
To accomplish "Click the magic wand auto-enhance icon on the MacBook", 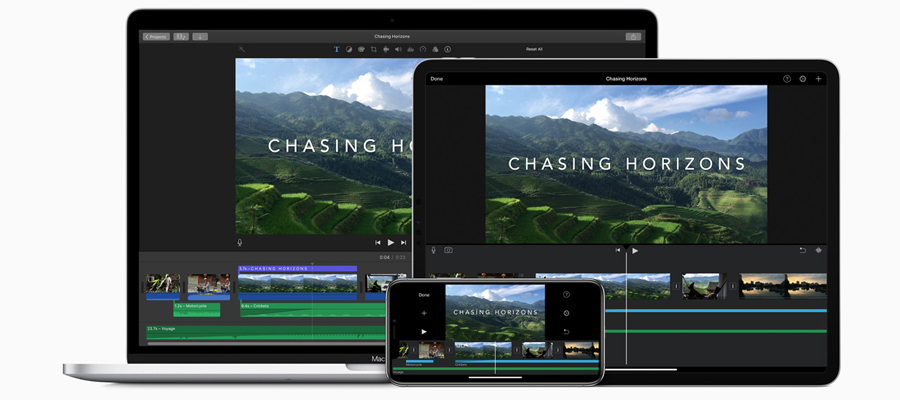I will (x=242, y=49).
